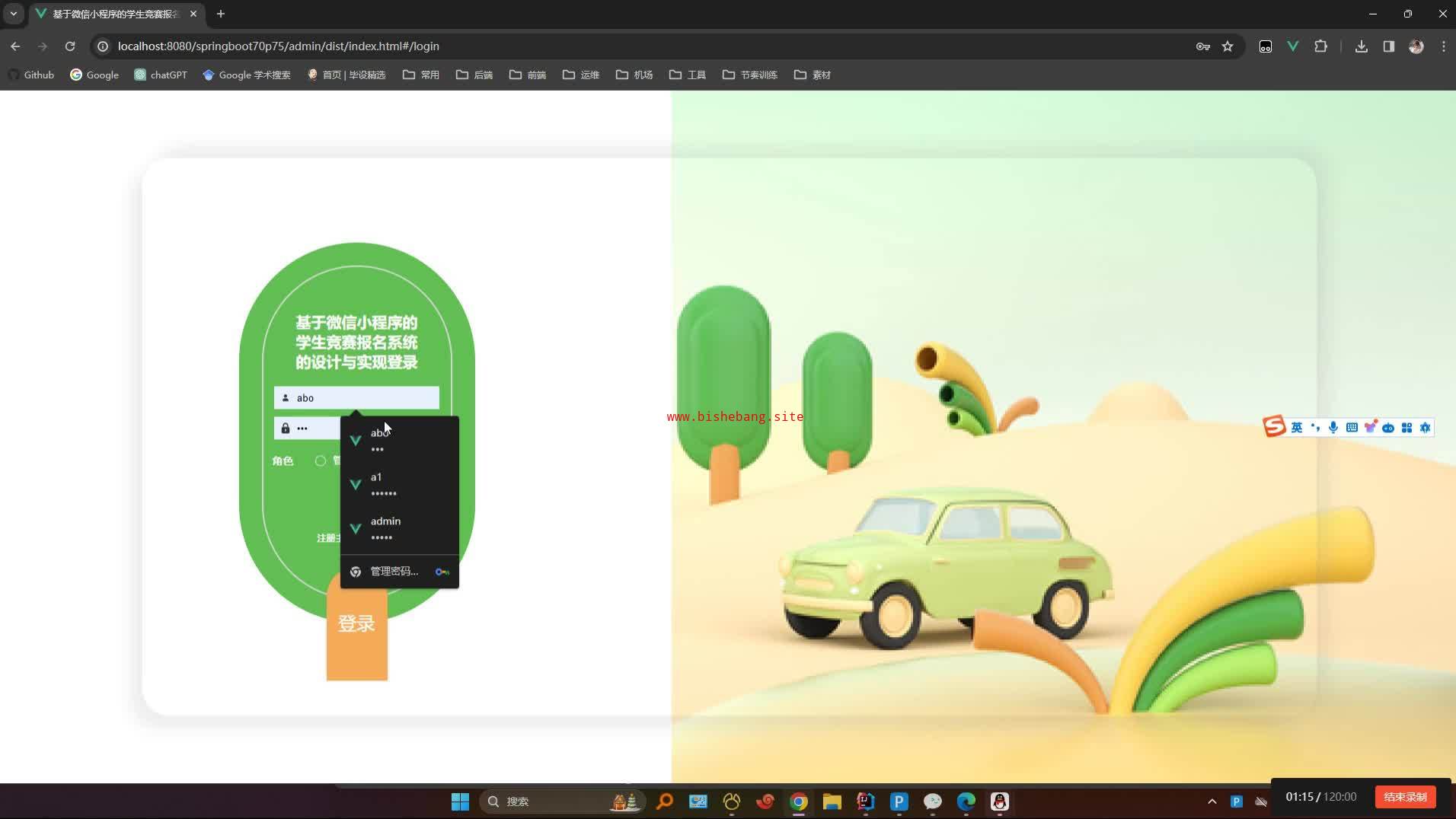Click the Sogou input method logo

pos(1274,427)
